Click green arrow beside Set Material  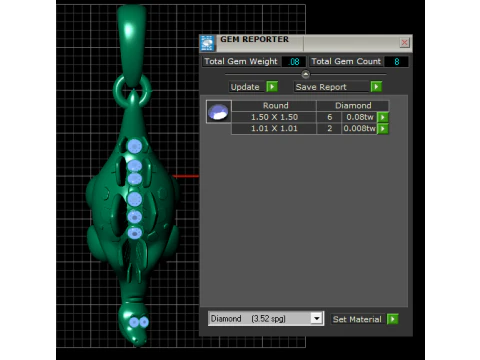click(393, 319)
